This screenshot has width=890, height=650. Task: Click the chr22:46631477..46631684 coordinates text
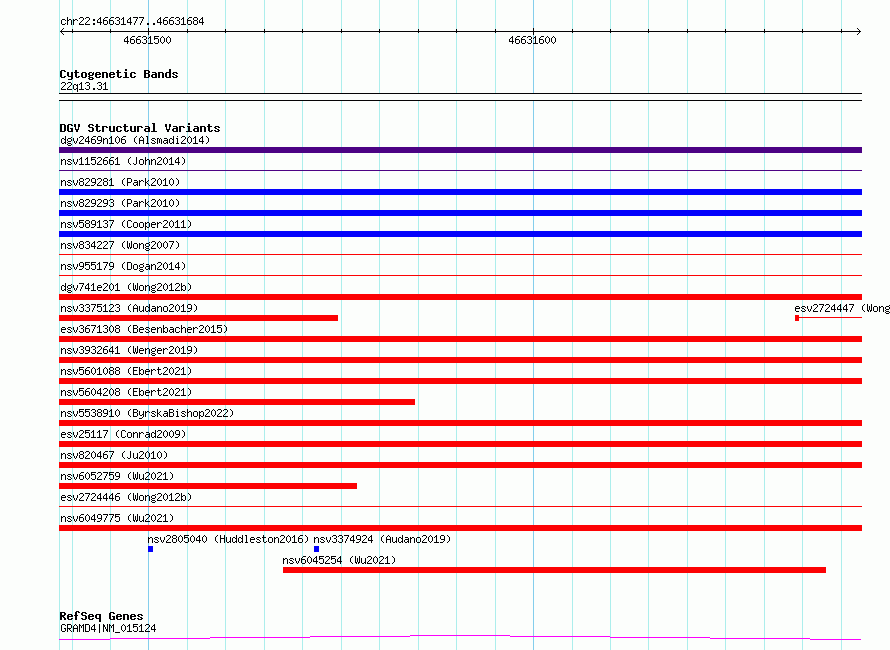132,22
